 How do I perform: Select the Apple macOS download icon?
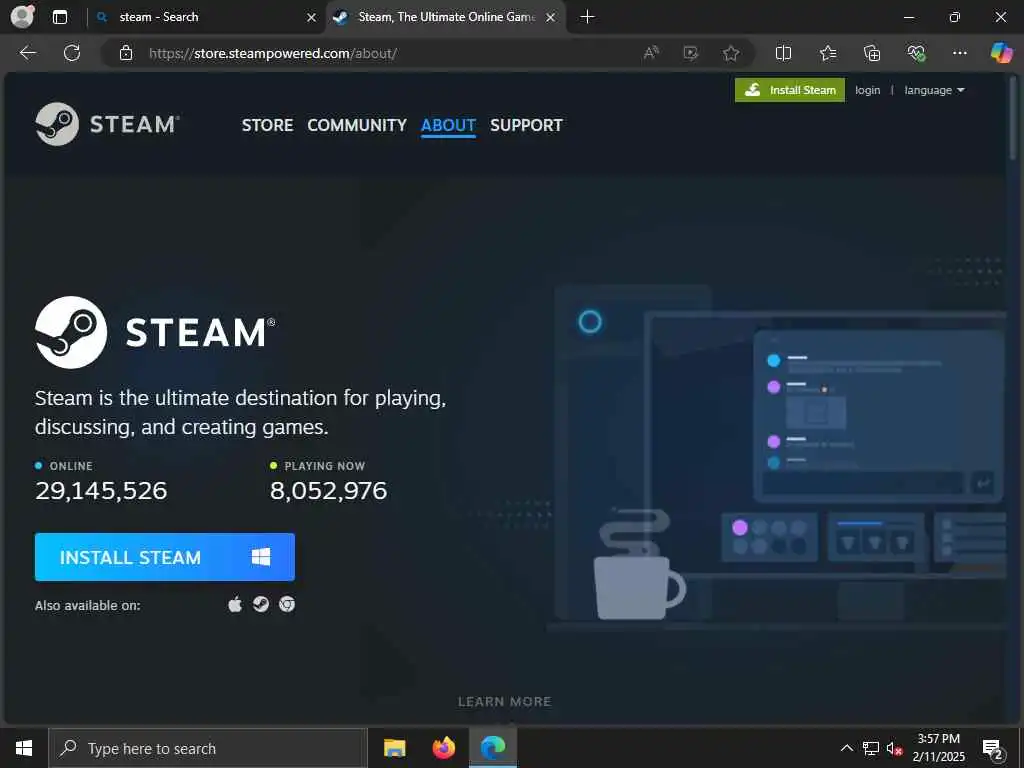(235, 605)
